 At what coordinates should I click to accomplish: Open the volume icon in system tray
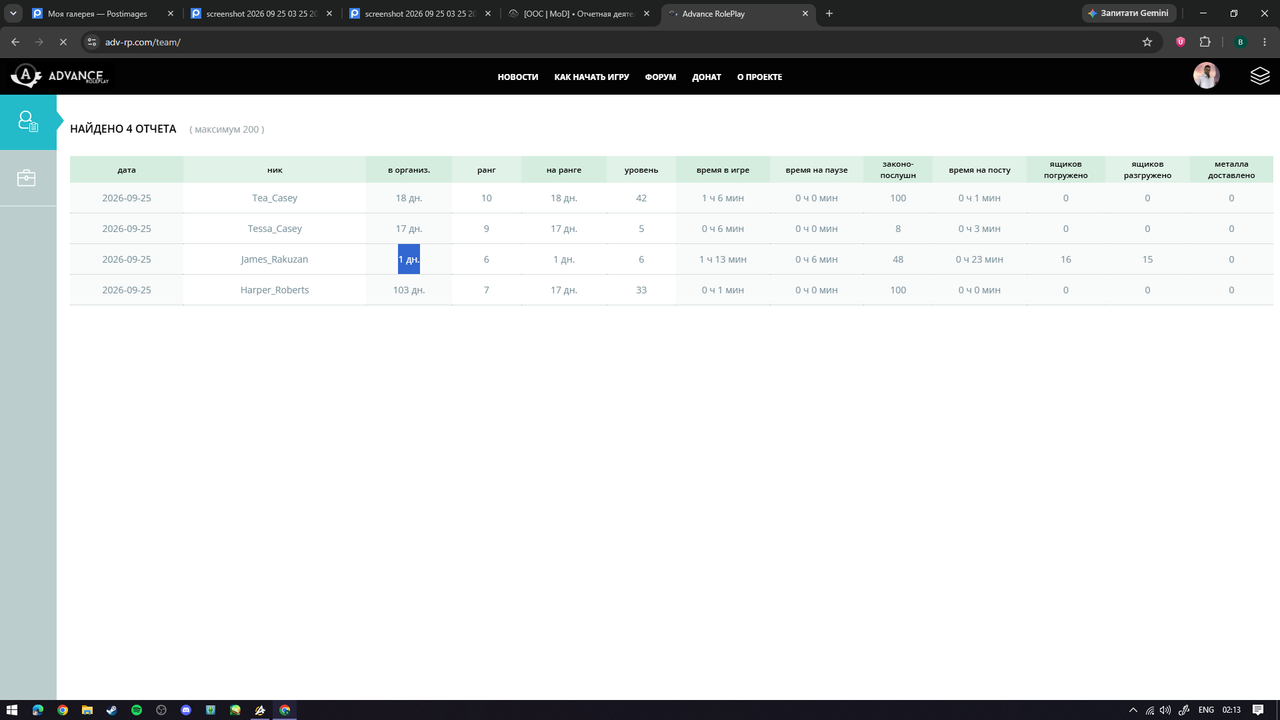click(x=1165, y=710)
